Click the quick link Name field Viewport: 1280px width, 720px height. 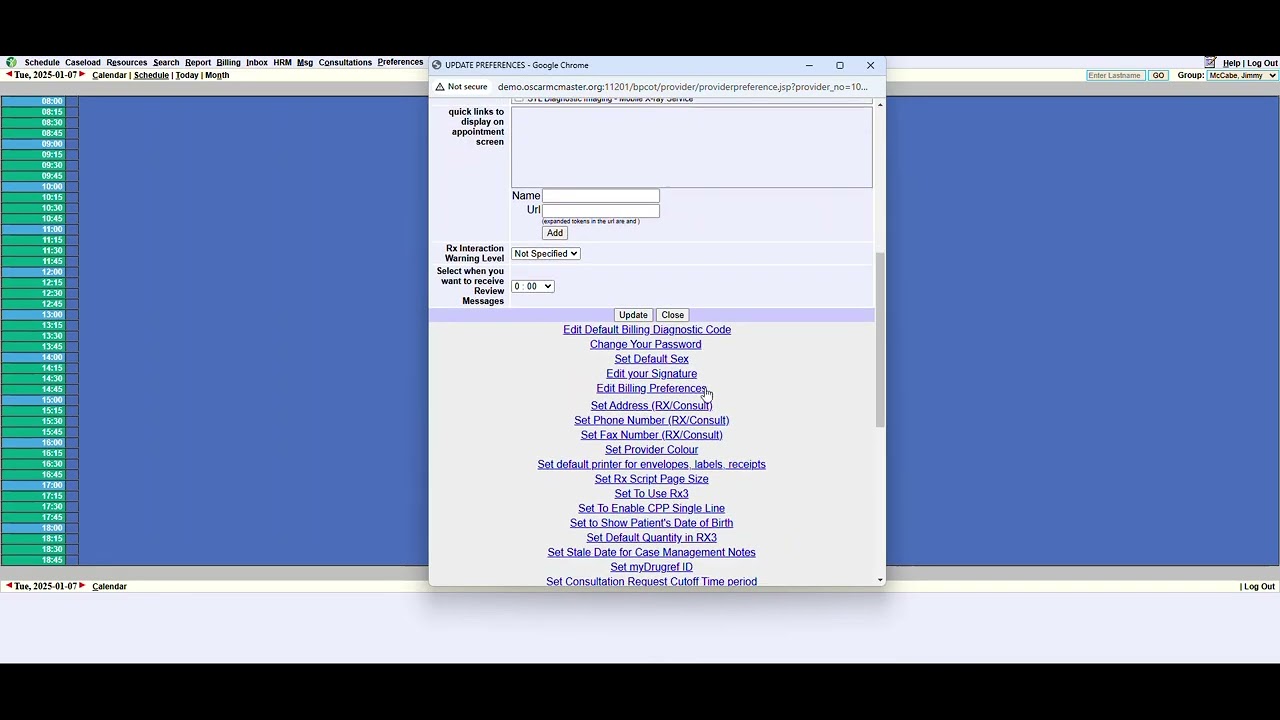(x=600, y=196)
